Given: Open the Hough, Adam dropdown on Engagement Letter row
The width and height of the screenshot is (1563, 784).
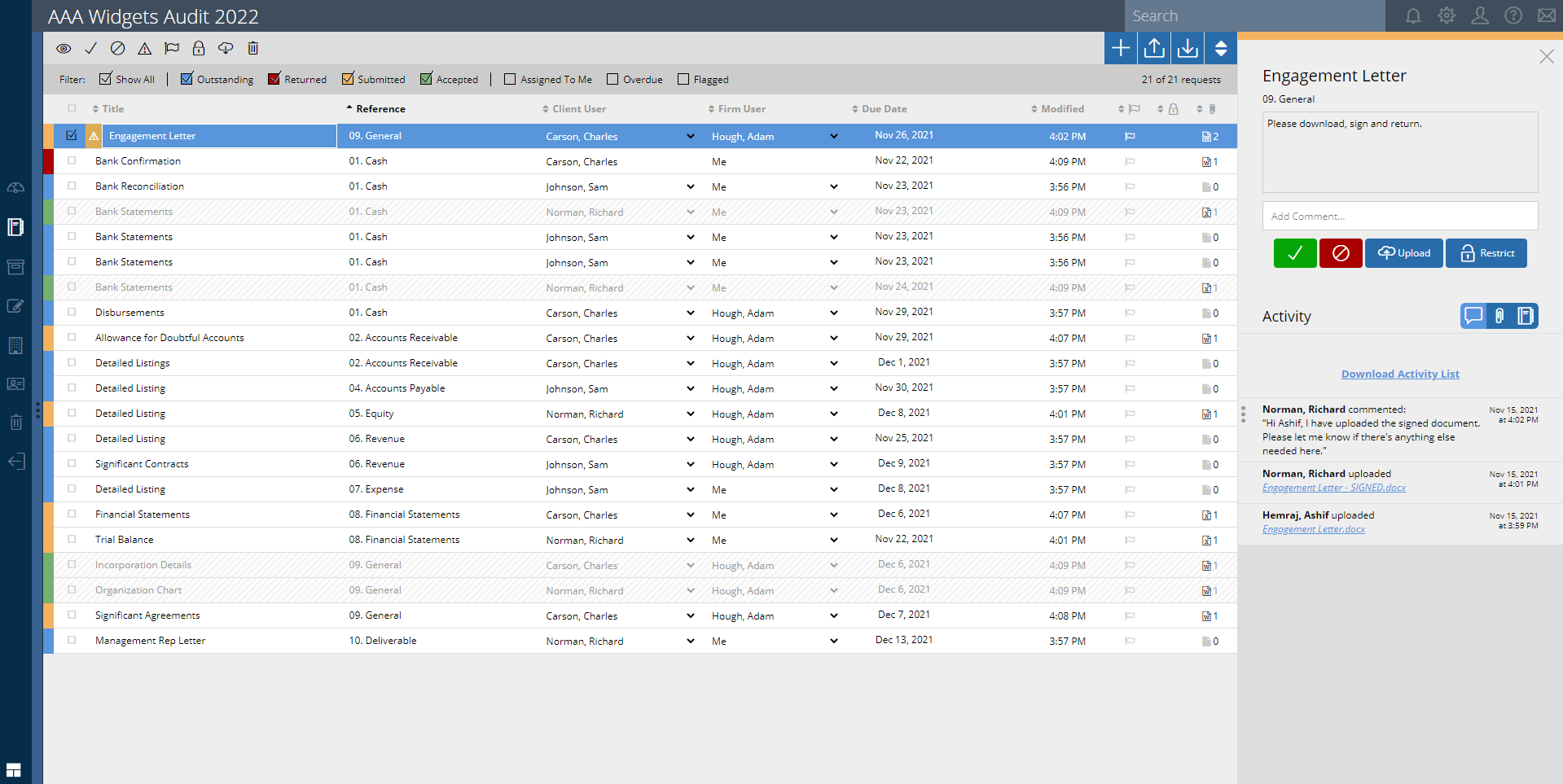Looking at the screenshot, I should click(x=833, y=136).
